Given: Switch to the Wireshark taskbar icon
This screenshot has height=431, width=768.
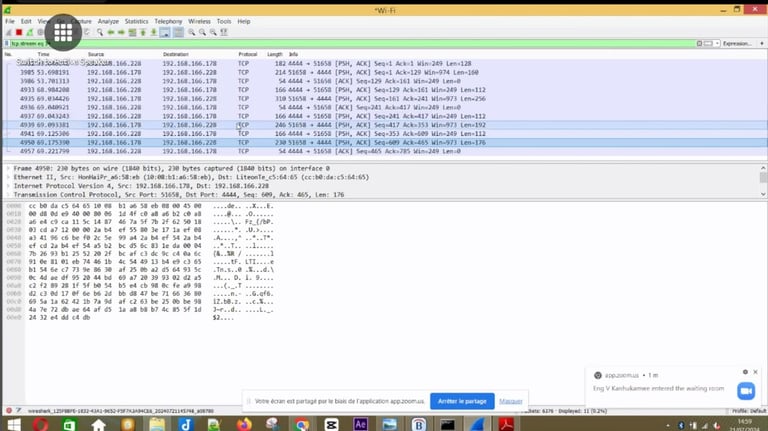Looking at the screenshot, I should point(477,425).
